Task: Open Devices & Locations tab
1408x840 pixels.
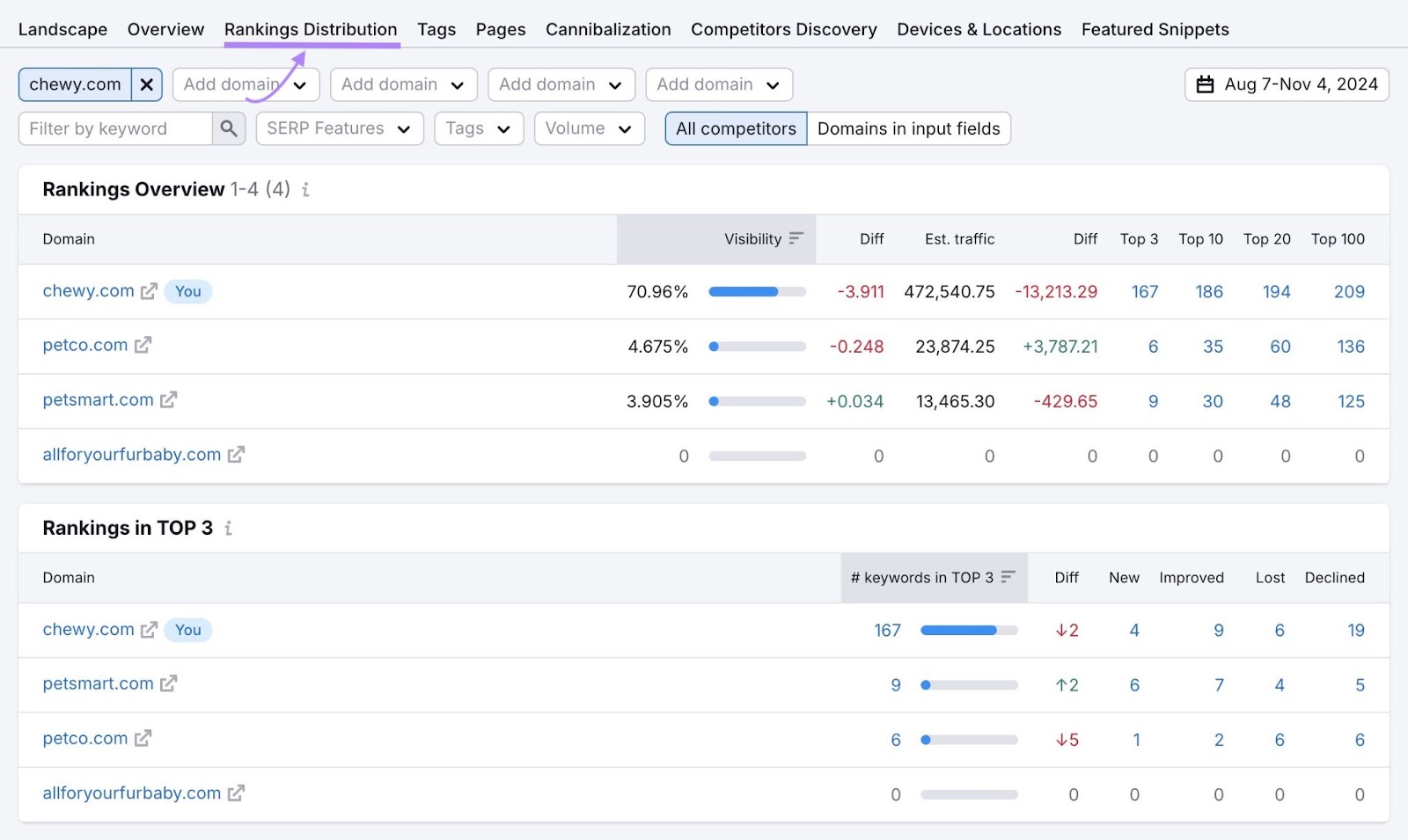Action: click(979, 29)
